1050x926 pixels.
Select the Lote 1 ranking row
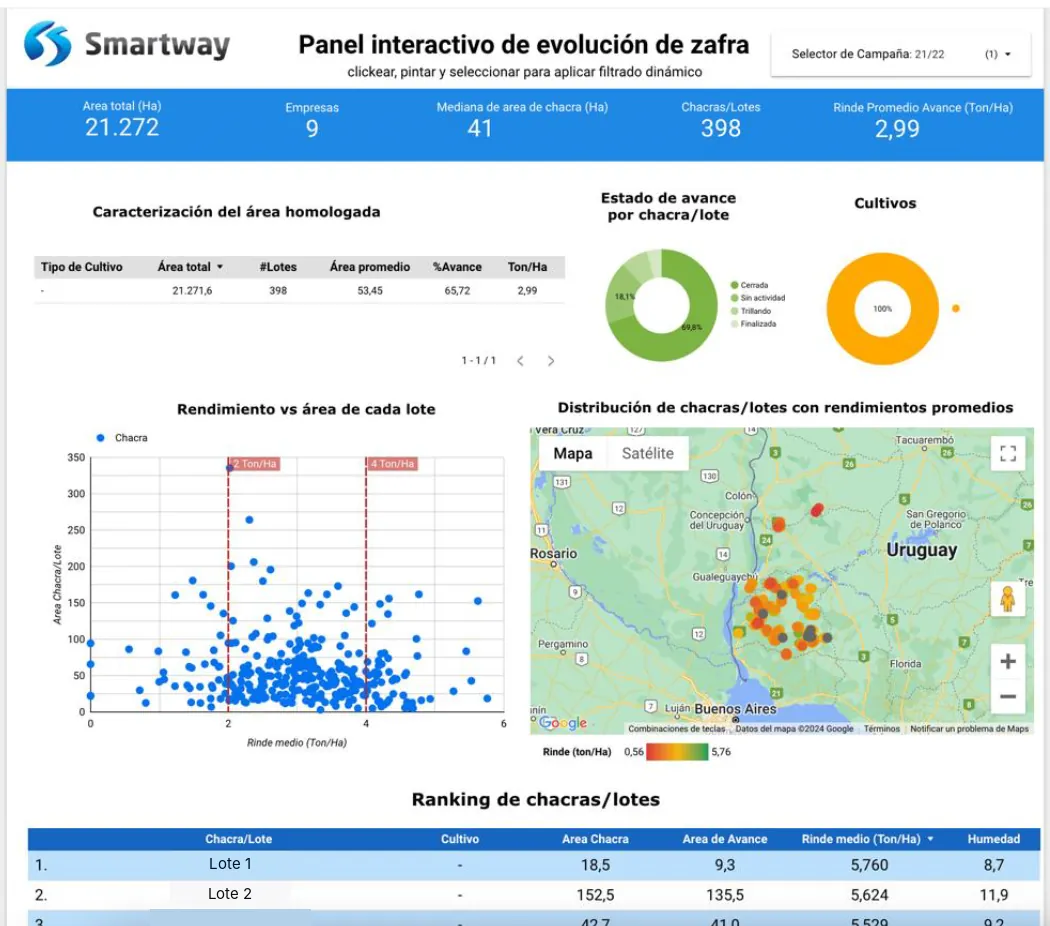point(534,864)
